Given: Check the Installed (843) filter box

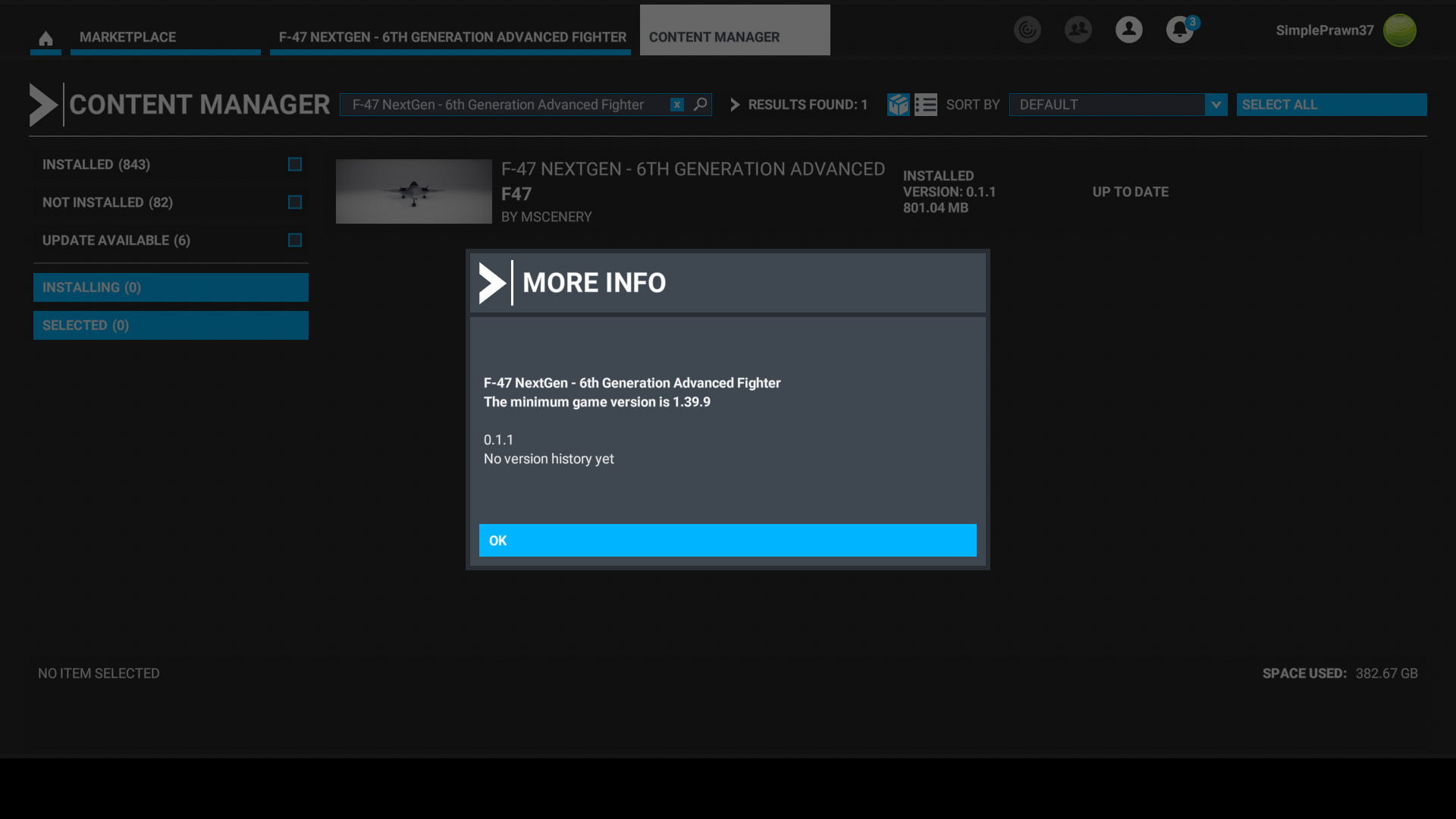Looking at the screenshot, I should coord(295,165).
